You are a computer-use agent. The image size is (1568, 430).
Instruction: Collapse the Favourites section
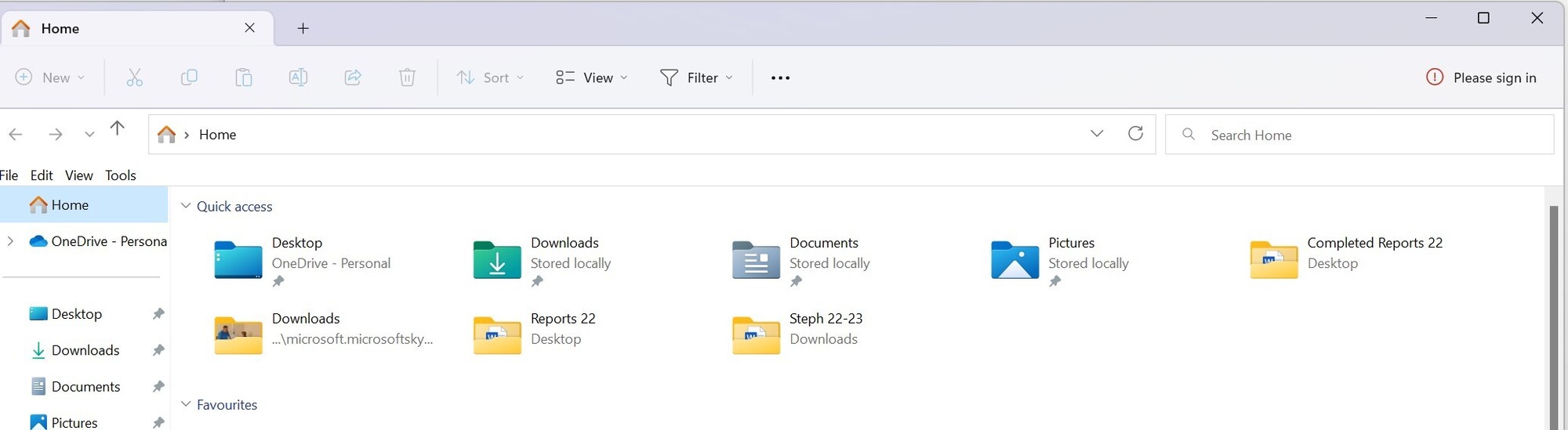(x=186, y=404)
